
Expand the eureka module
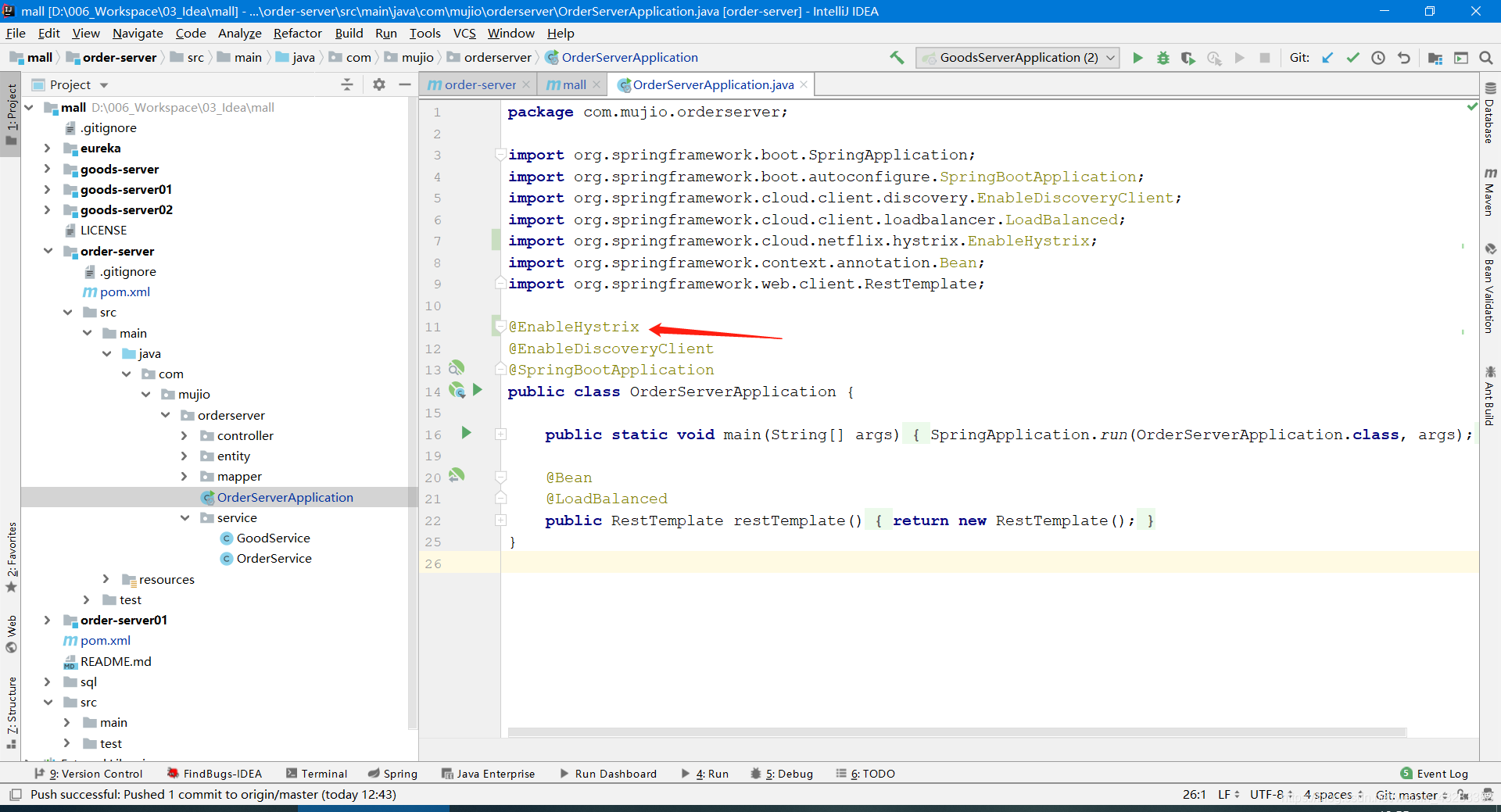(x=47, y=148)
